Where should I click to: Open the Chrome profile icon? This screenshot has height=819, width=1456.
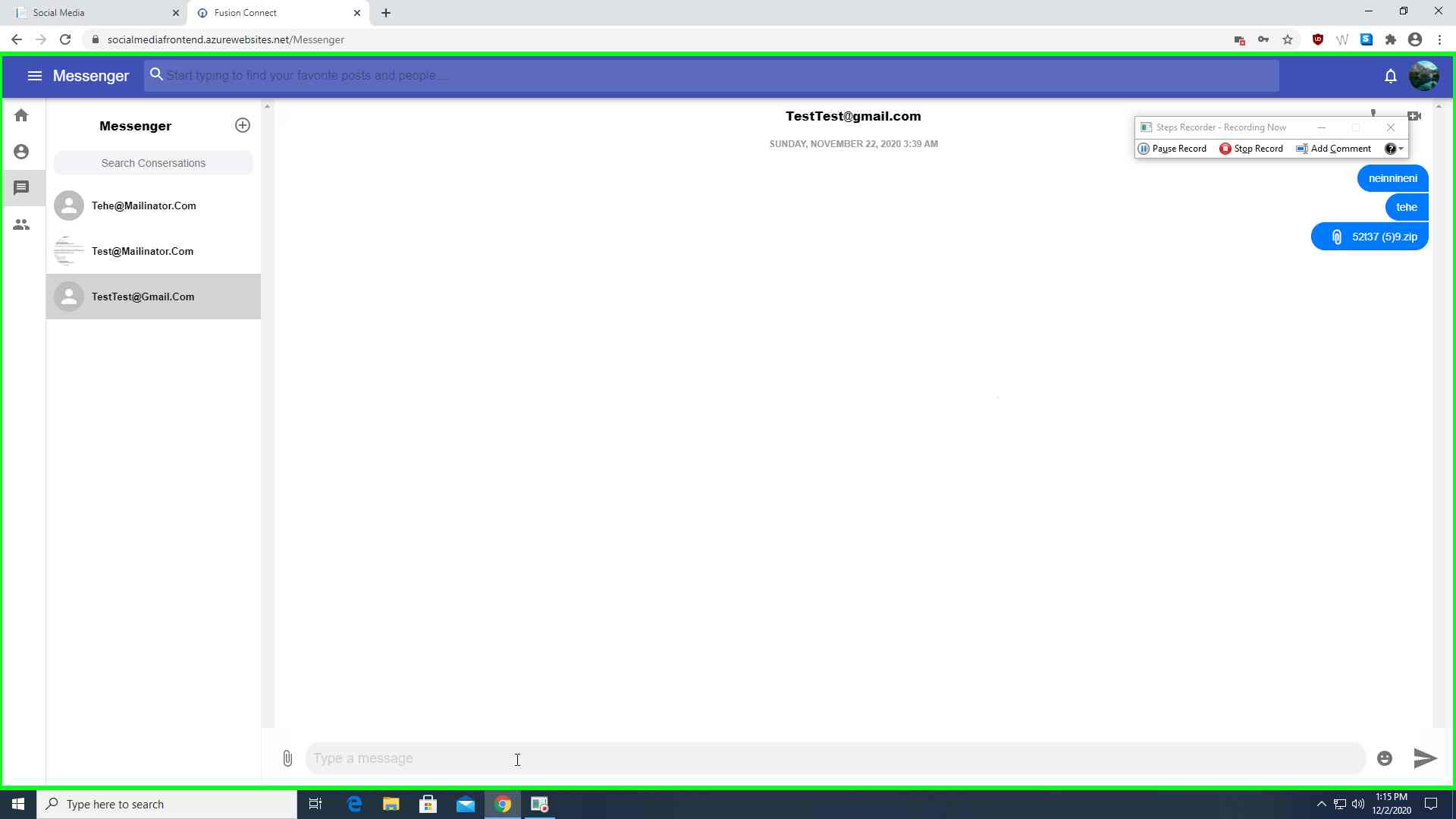(1415, 39)
